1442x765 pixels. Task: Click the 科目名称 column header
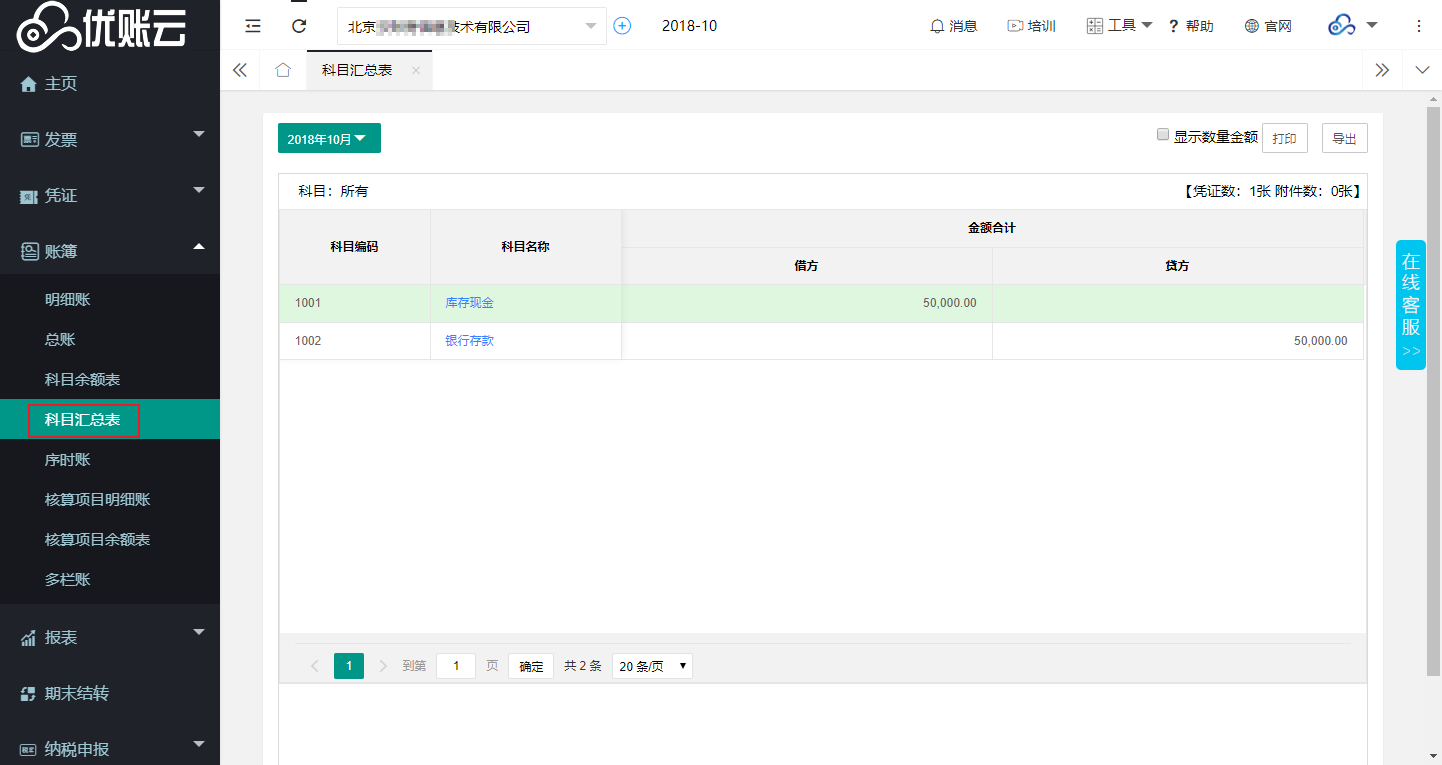[x=526, y=247]
